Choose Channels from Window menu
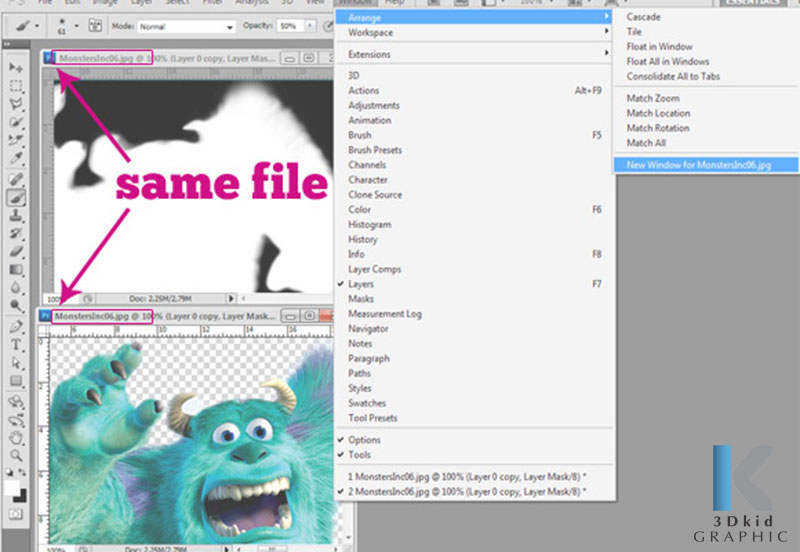This screenshot has height=552, width=800. pyautogui.click(x=475, y=165)
